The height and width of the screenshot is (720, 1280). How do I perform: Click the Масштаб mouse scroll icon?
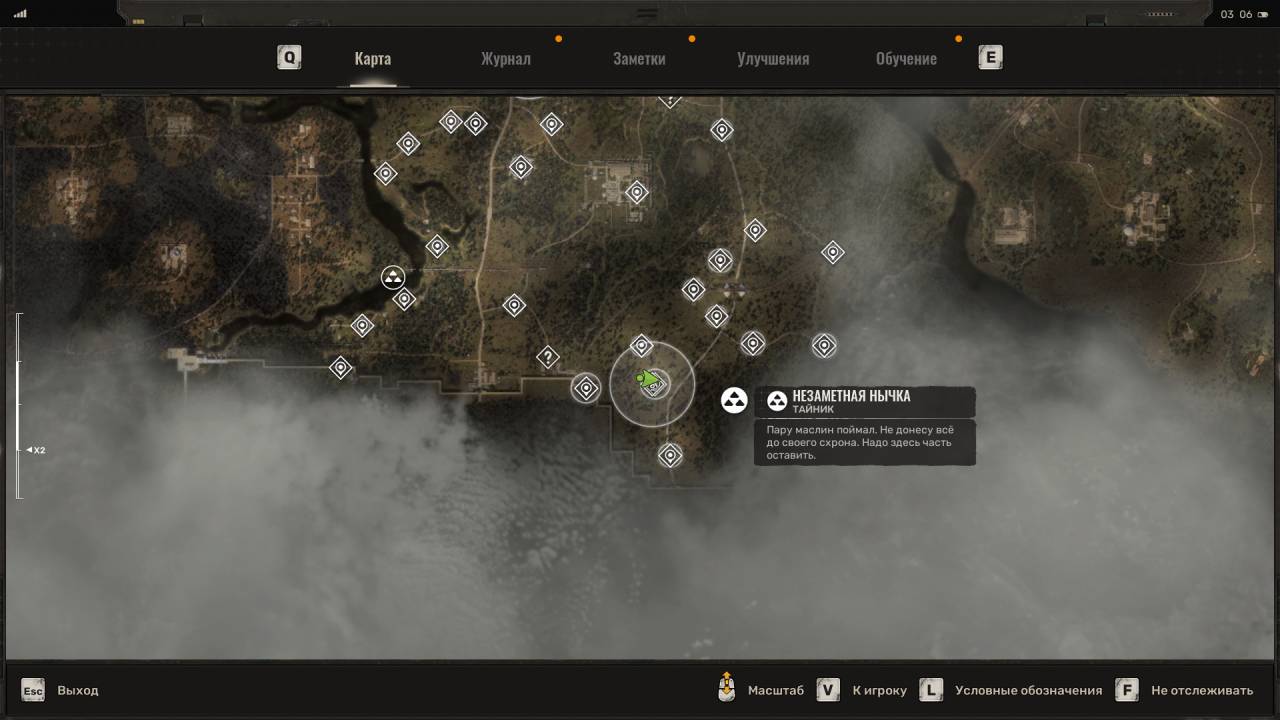[727, 689]
